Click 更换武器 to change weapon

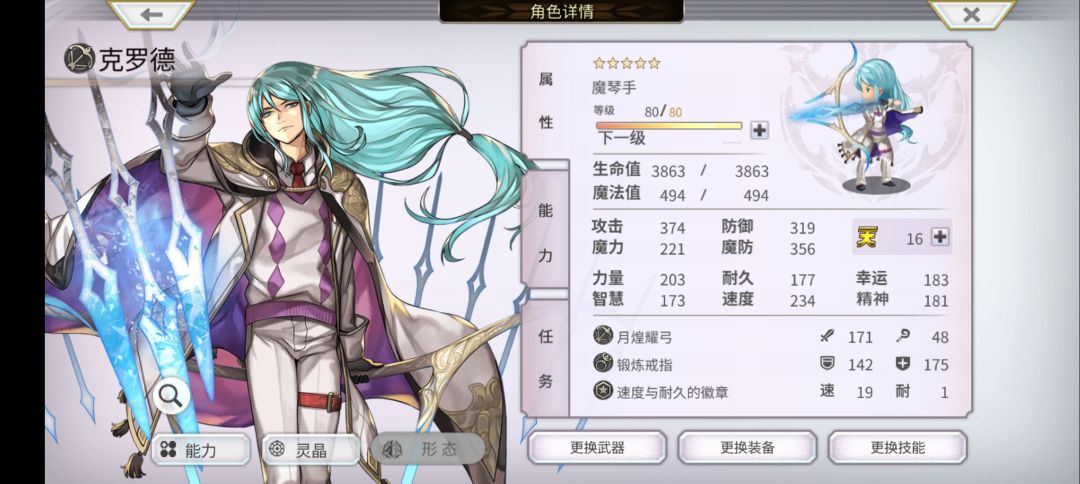pyautogui.click(x=597, y=448)
